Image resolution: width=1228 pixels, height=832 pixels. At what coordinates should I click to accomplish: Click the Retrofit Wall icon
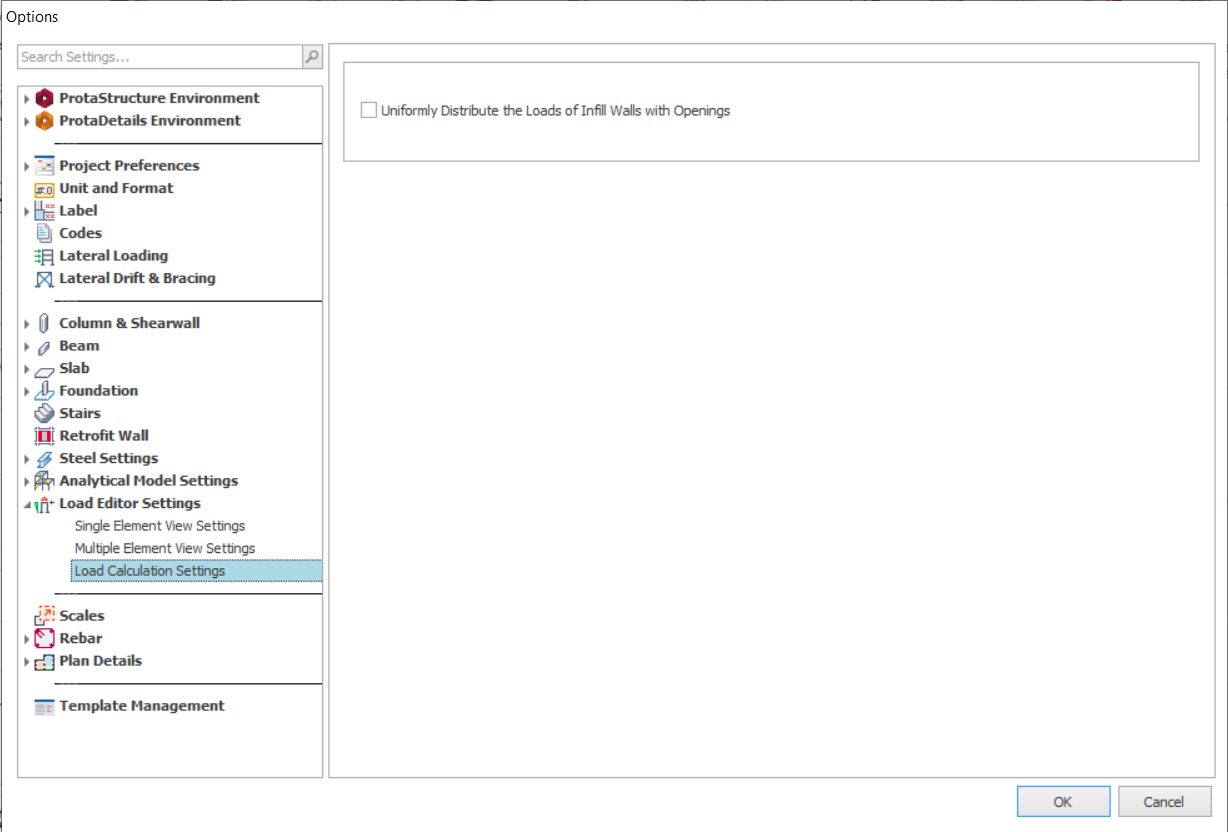(44, 436)
